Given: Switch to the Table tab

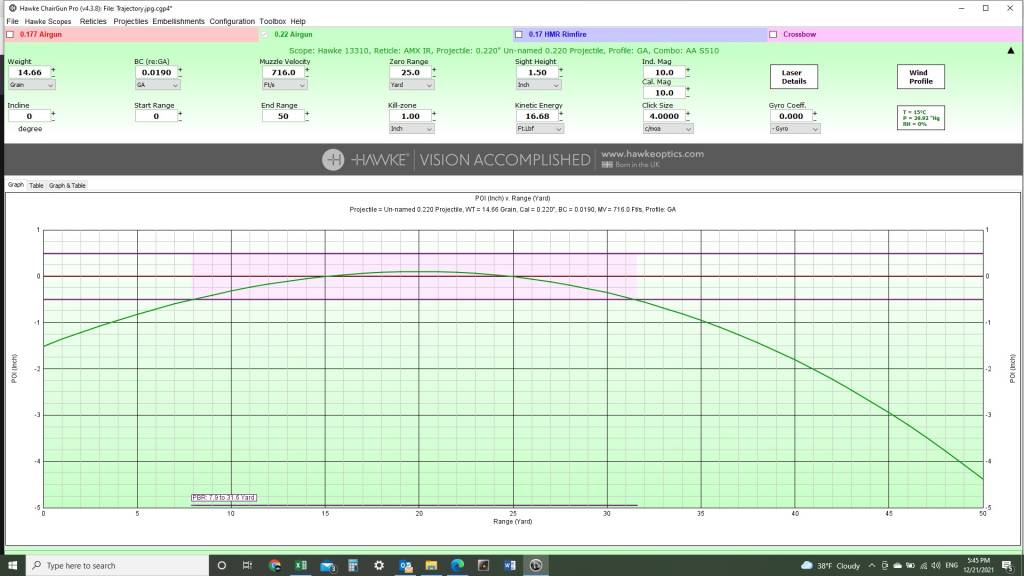Looking at the screenshot, I should [36, 185].
